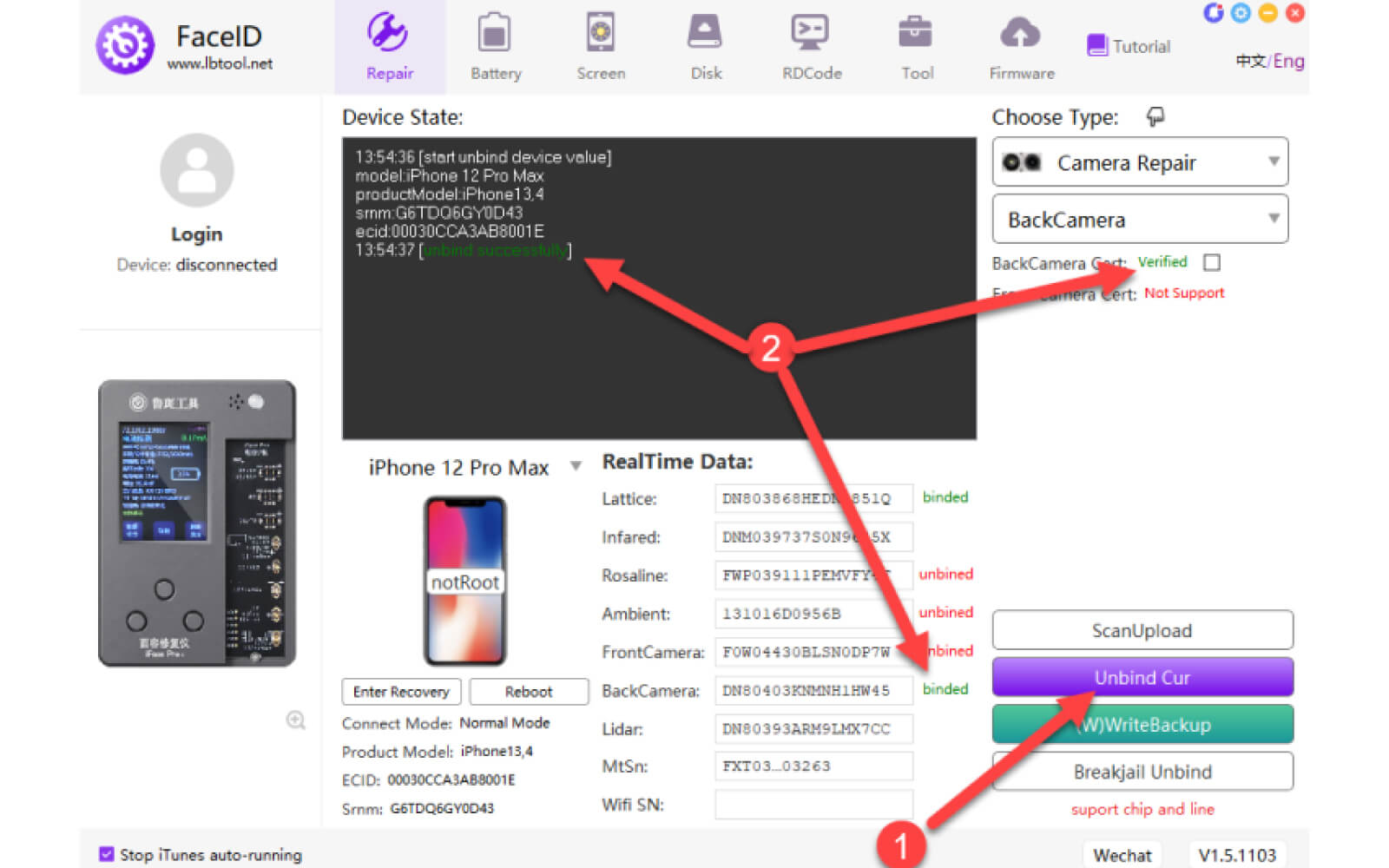Click the Srnm value G6TDQ6GY0D43 below ECID
This screenshot has height=868, width=1389.
click(442, 808)
